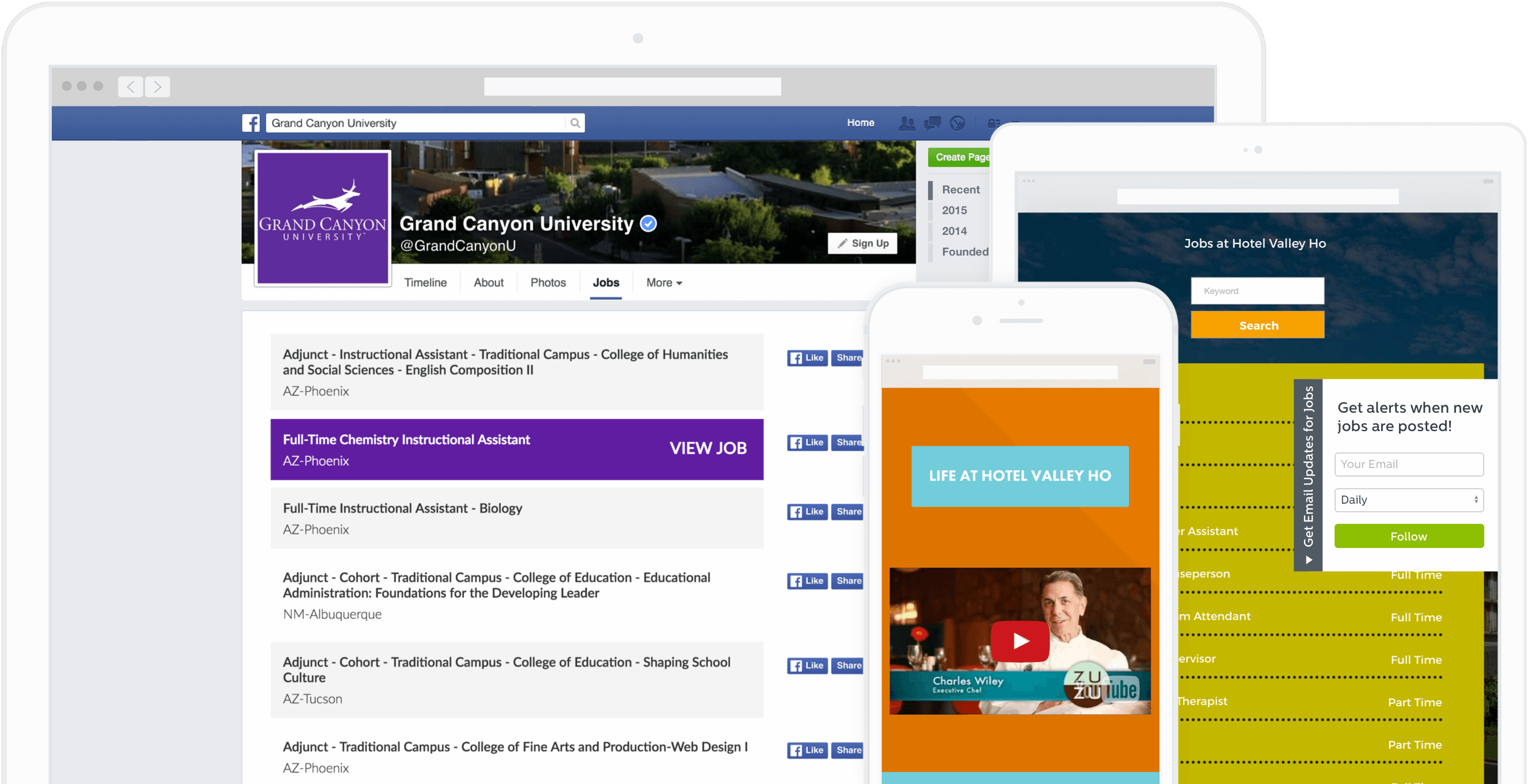Click LIFE AT HOTEL VALLEY HO banner

[x=1020, y=476]
